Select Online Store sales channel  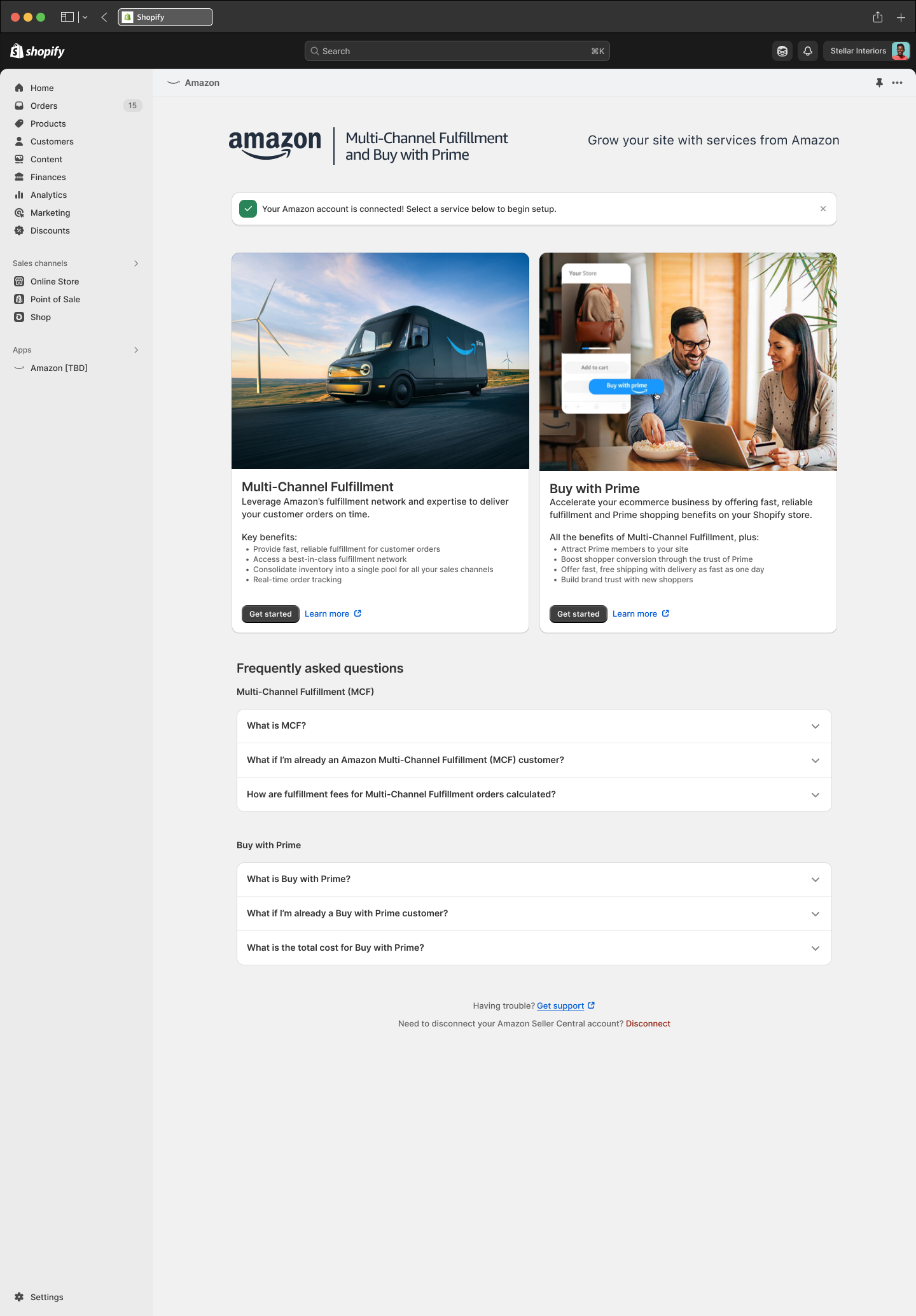pyautogui.click(x=55, y=281)
